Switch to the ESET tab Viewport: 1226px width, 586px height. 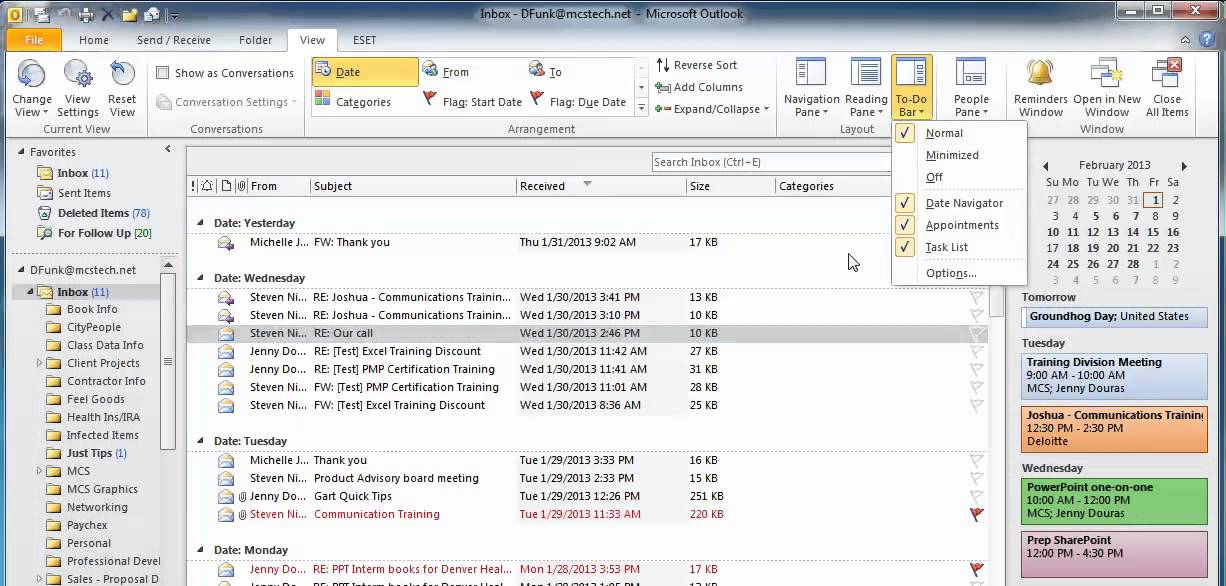click(365, 40)
